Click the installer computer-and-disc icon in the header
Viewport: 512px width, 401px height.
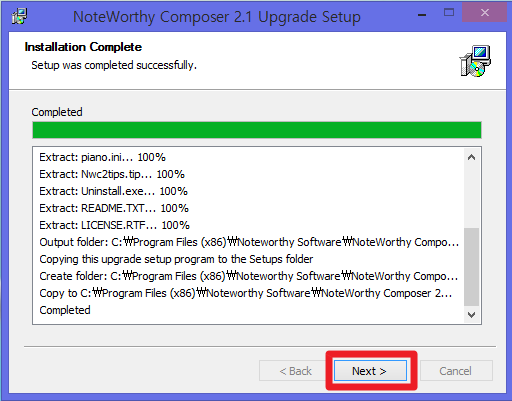tap(475, 61)
